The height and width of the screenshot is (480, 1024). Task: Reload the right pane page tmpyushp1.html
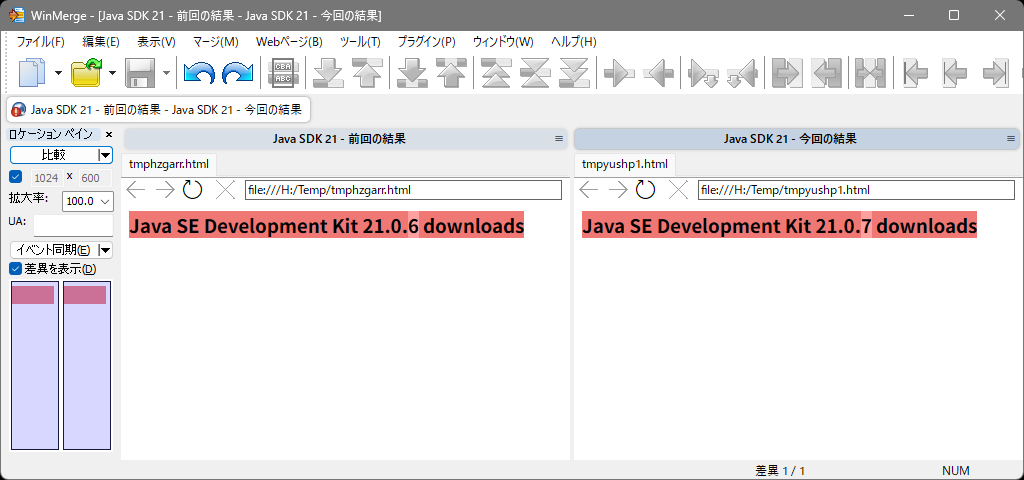[645, 190]
